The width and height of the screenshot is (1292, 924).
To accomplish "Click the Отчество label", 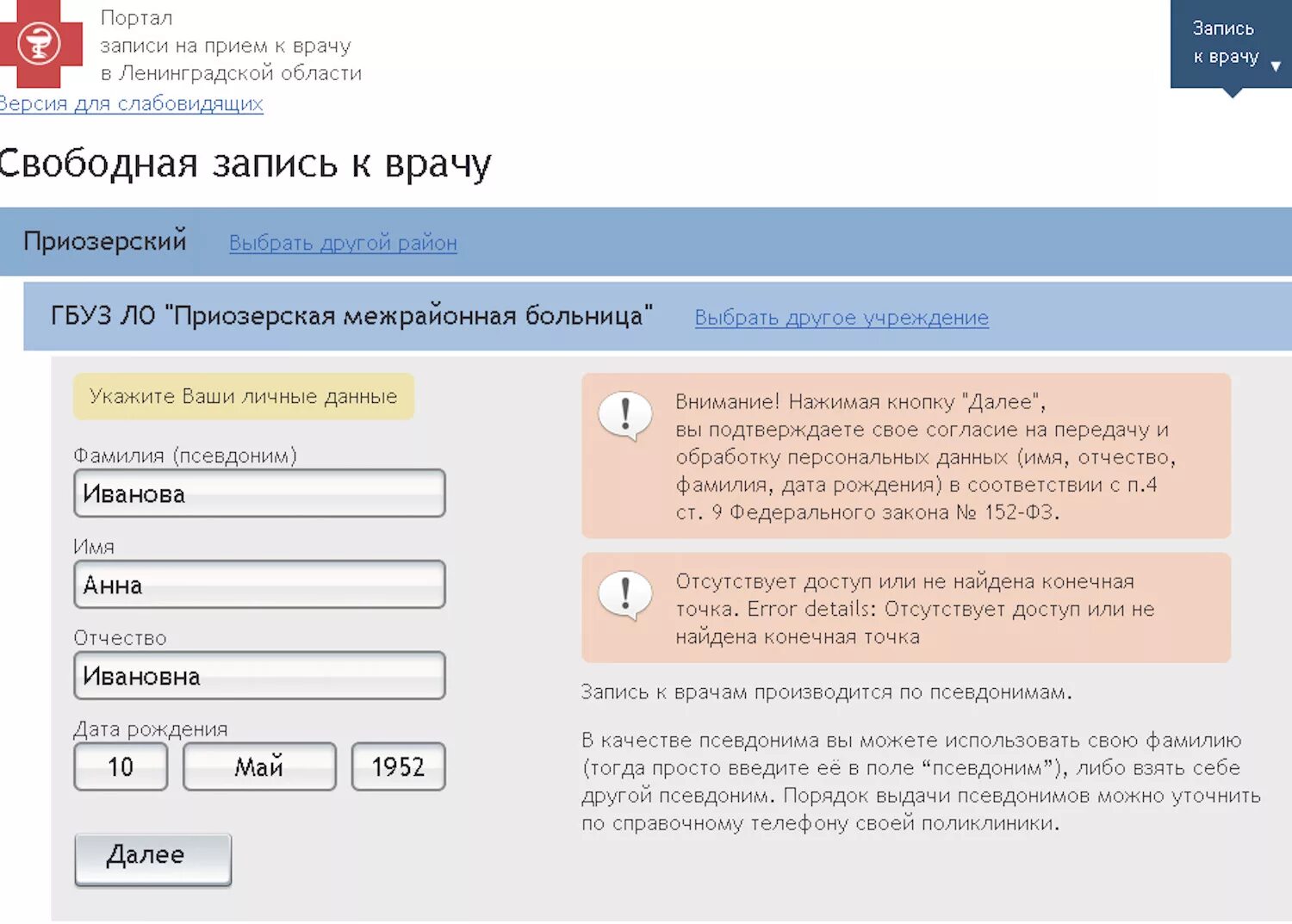I will coord(120,638).
